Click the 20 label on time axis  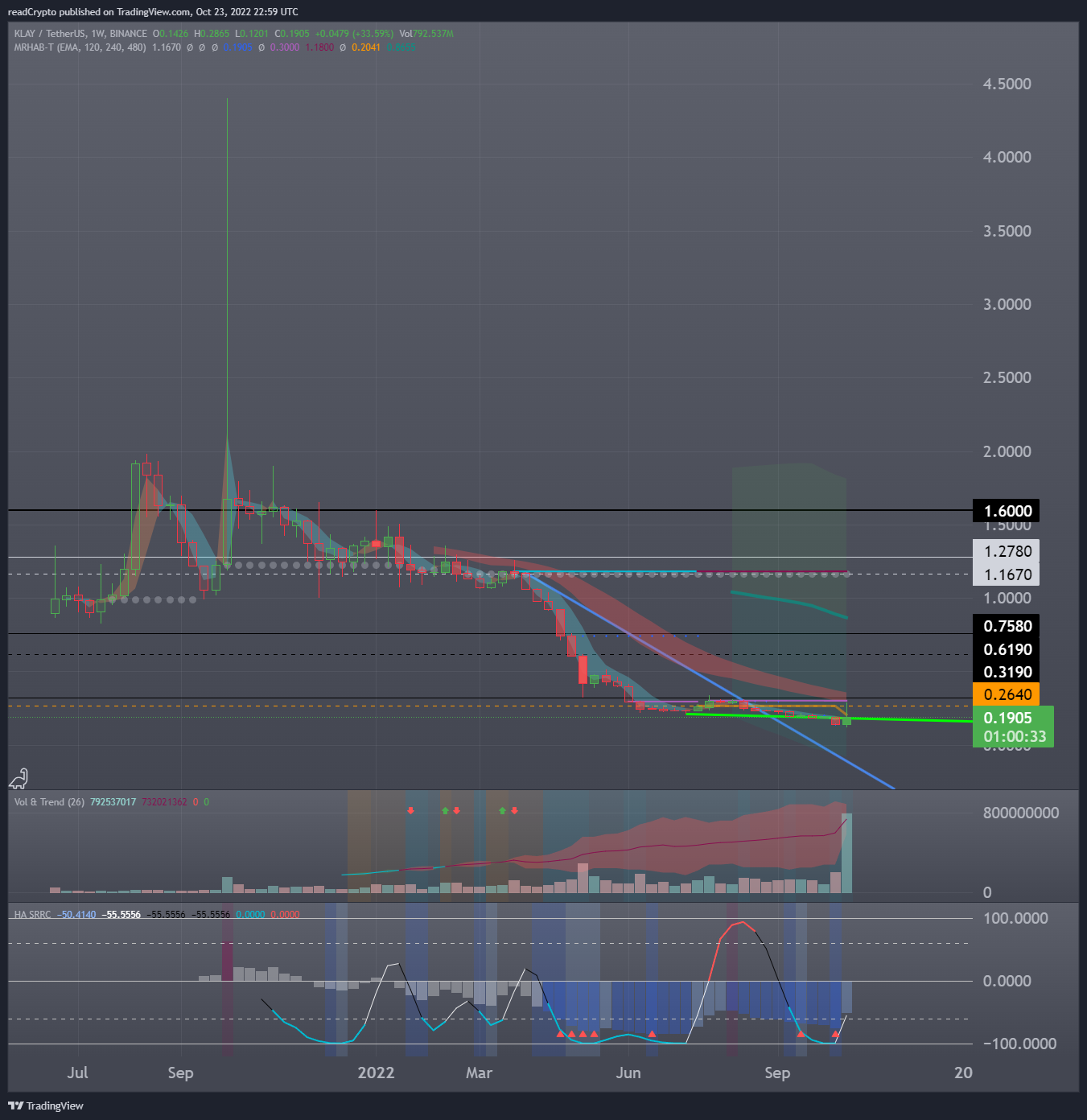[x=963, y=1073]
